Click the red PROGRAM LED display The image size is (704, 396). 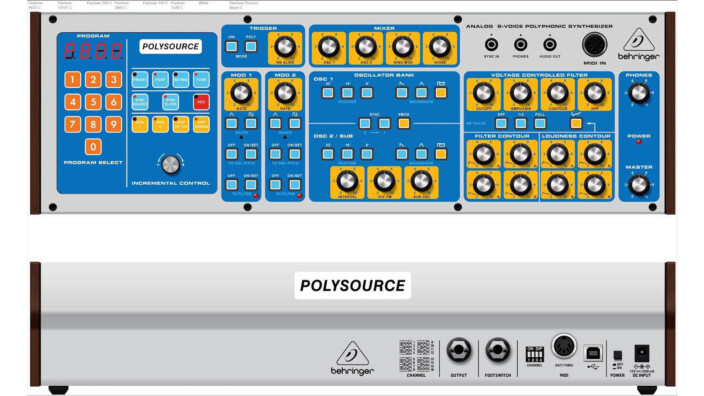[93, 51]
